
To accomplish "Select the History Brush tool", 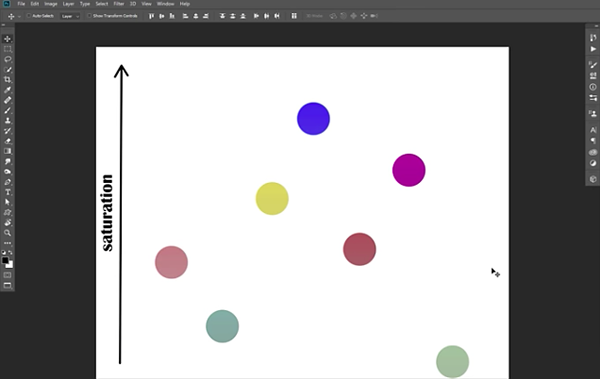I will [x=7, y=131].
